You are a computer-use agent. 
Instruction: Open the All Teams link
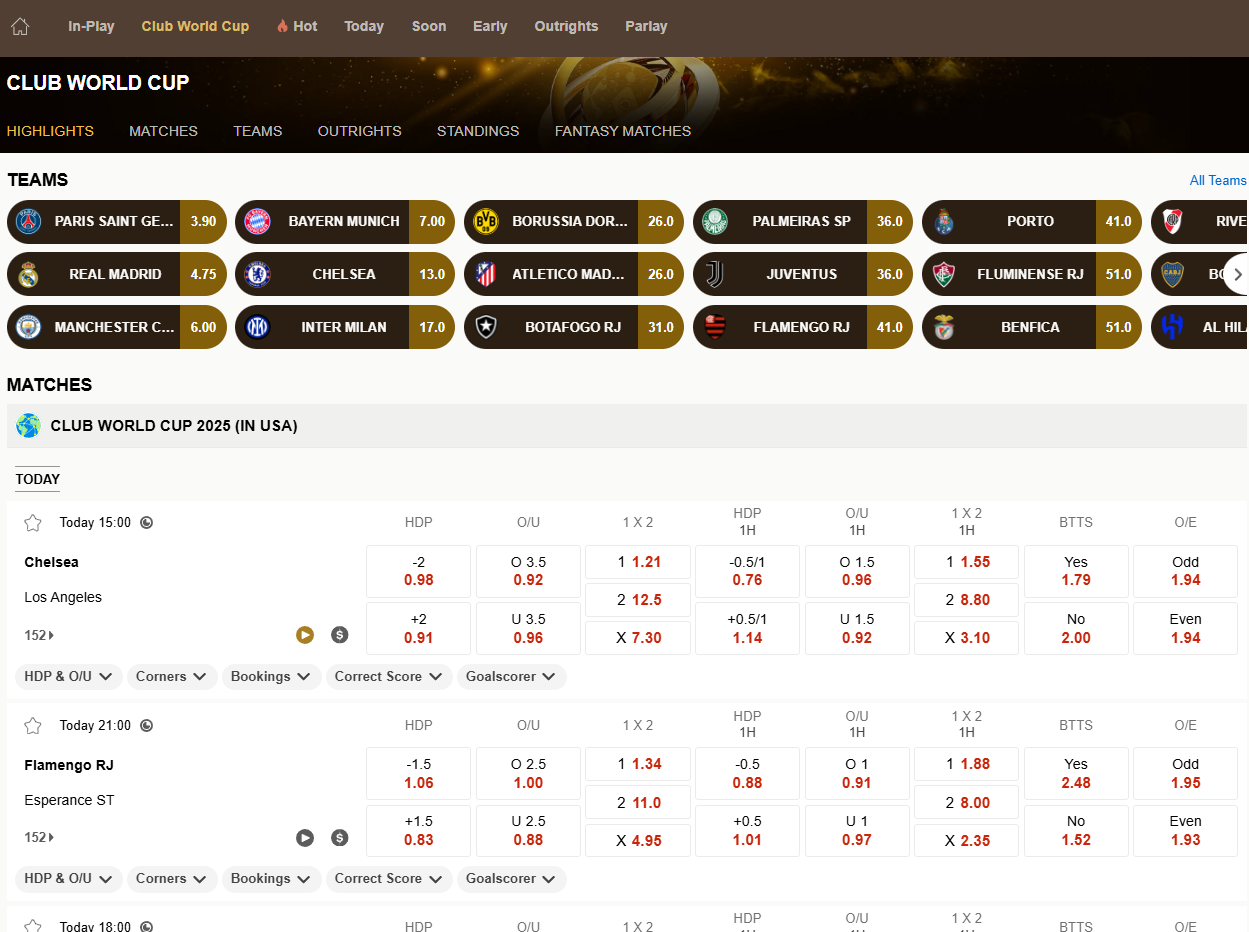pos(1218,181)
